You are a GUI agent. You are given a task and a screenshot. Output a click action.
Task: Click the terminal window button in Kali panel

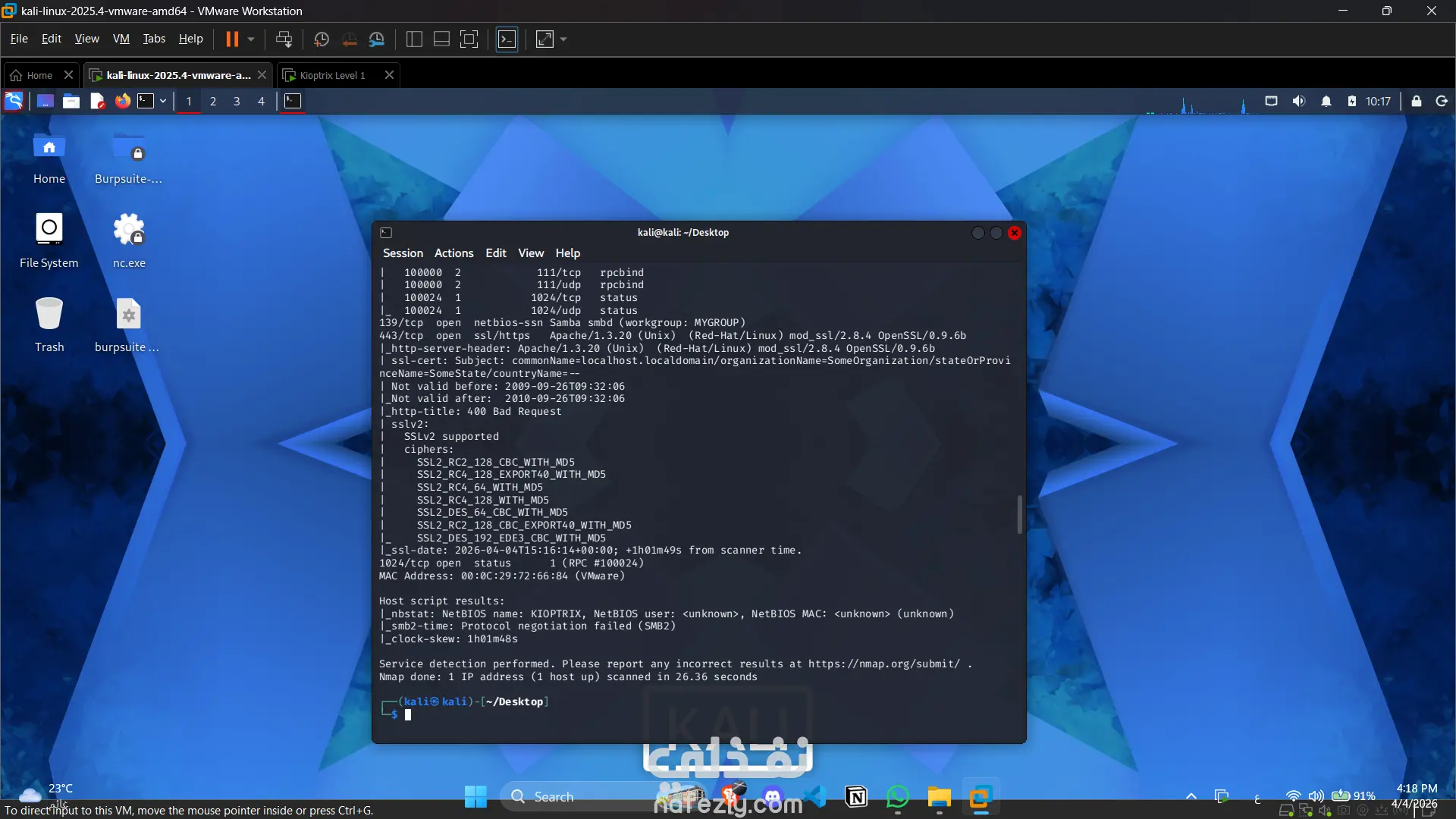click(293, 101)
